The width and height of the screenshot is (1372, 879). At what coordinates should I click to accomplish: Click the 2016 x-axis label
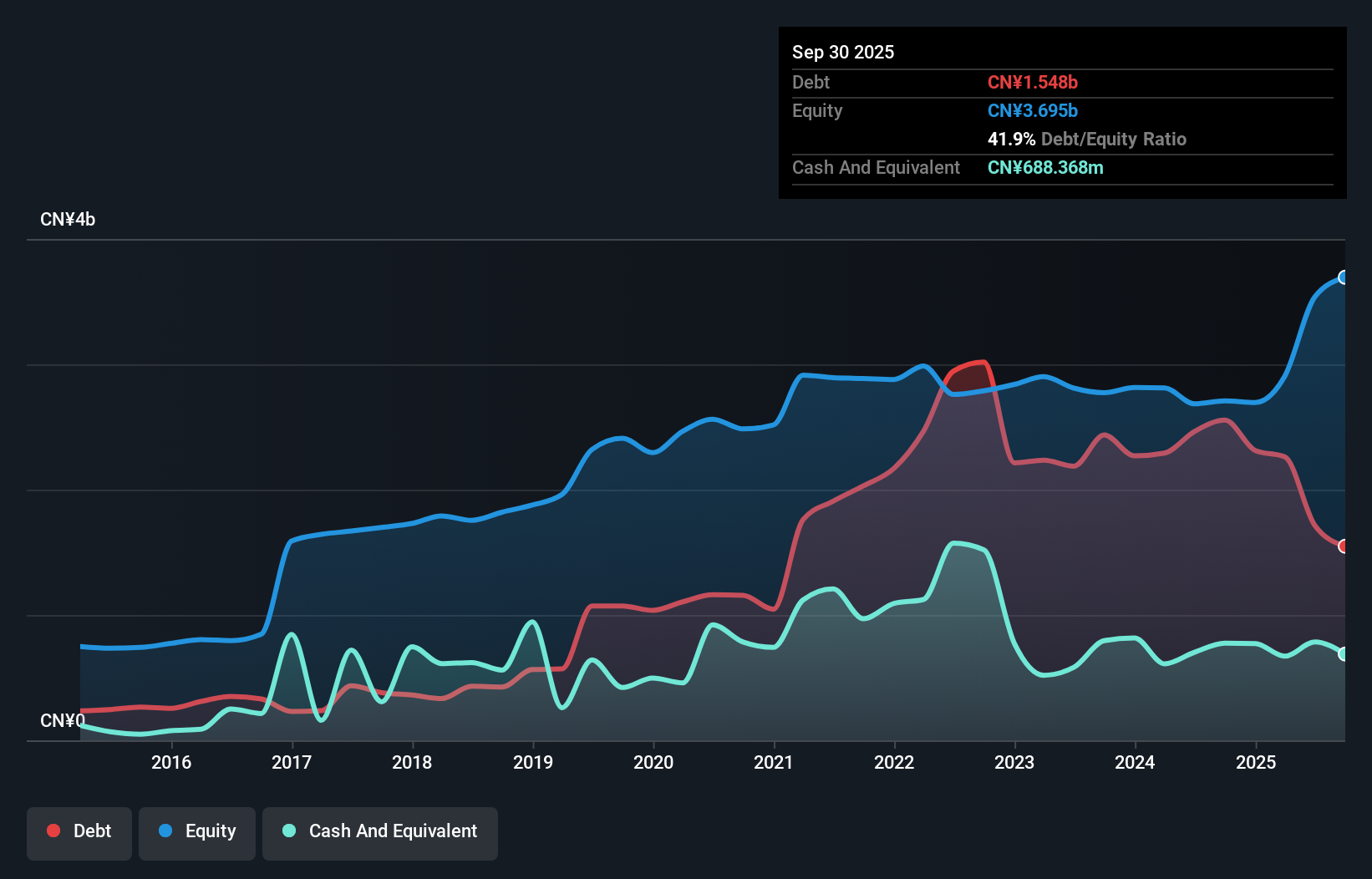click(x=171, y=762)
